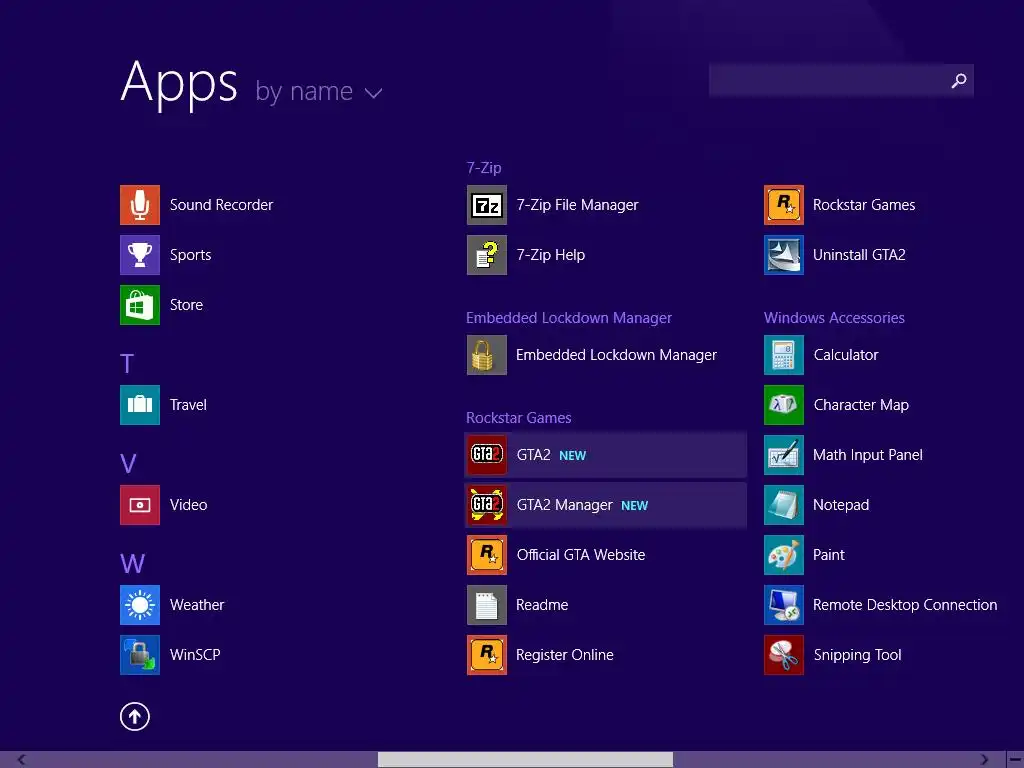Launch the Notepad icon

(784, 505)
